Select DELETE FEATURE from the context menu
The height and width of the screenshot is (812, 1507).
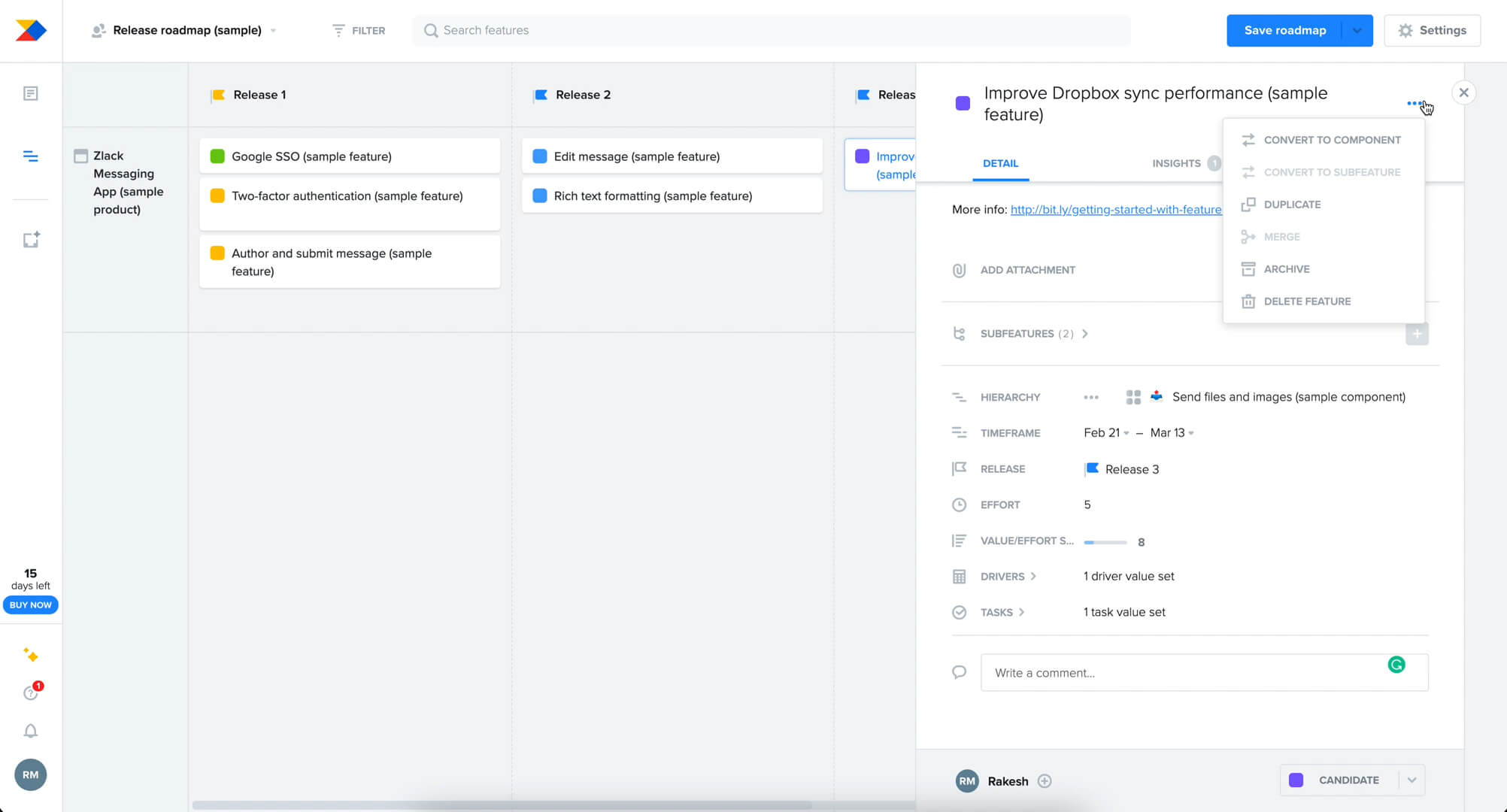coord(1307,301)
